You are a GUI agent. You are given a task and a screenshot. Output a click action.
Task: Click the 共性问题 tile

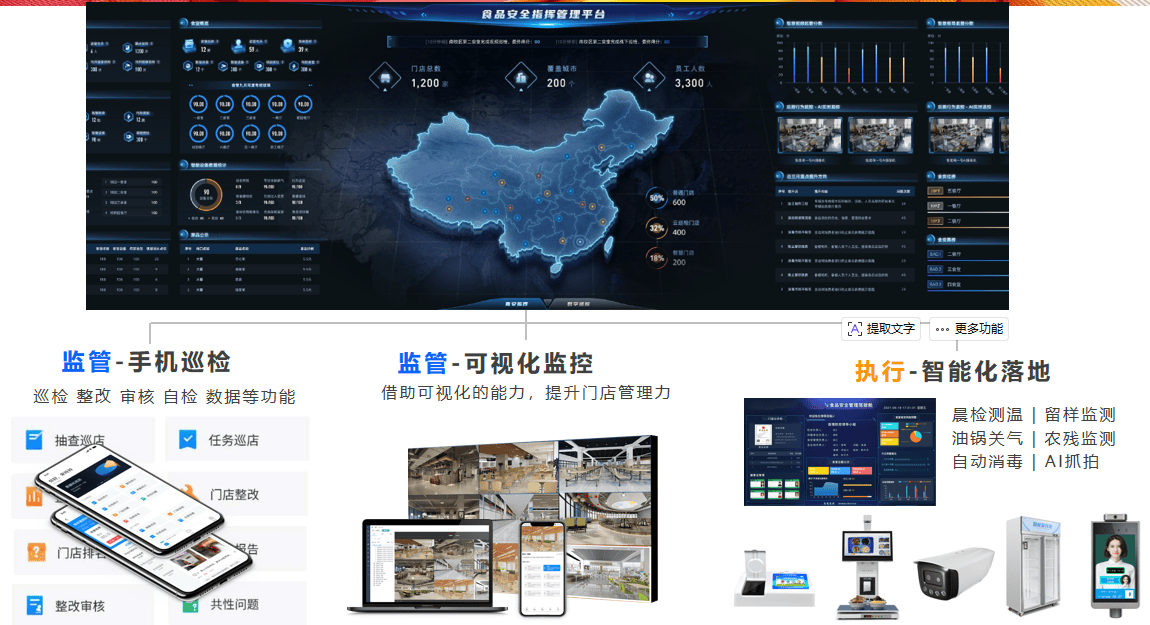pos(234,604)
